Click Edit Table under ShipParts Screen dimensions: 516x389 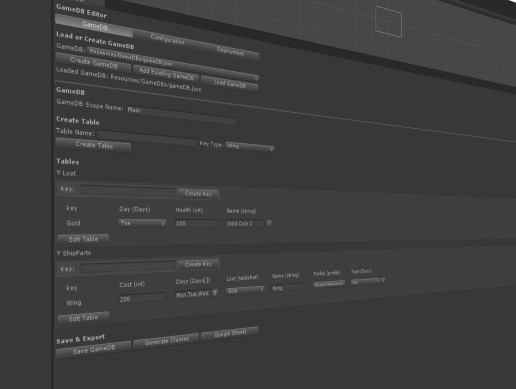point(83,318)
